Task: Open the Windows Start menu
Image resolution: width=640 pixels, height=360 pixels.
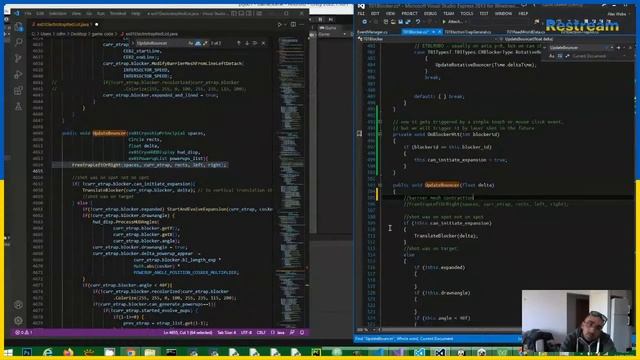Action: tap(8, 352)
